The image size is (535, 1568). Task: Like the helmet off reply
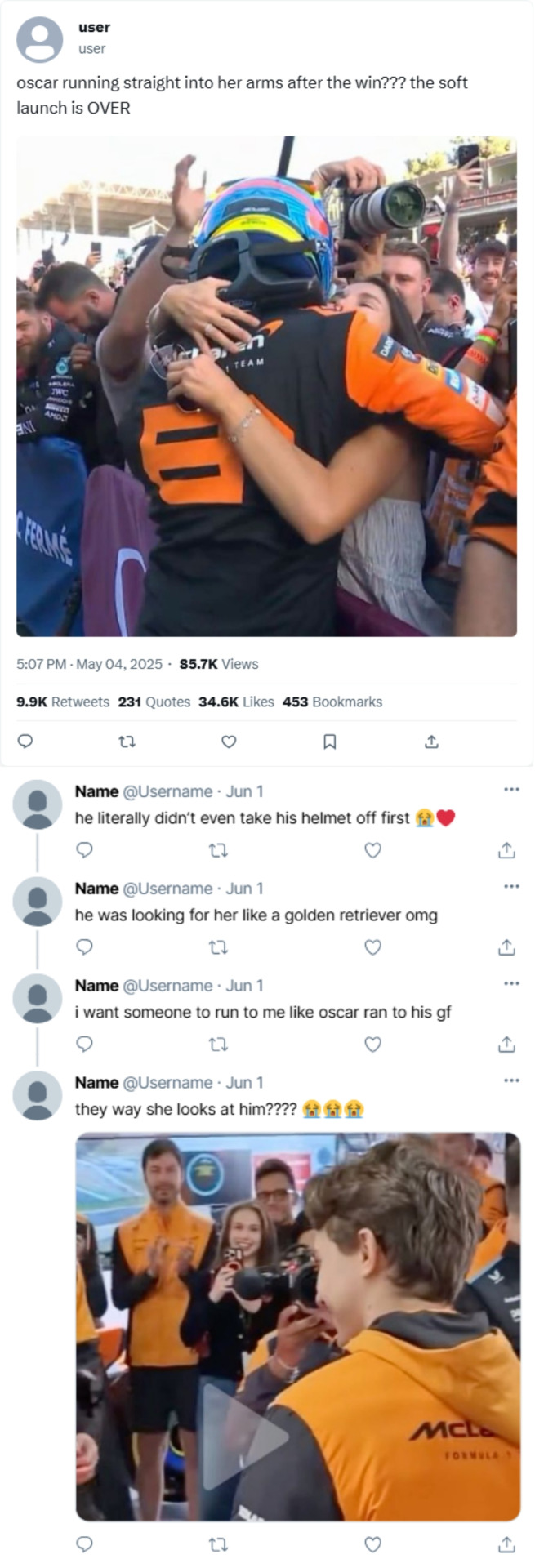[x=372, y=850]
